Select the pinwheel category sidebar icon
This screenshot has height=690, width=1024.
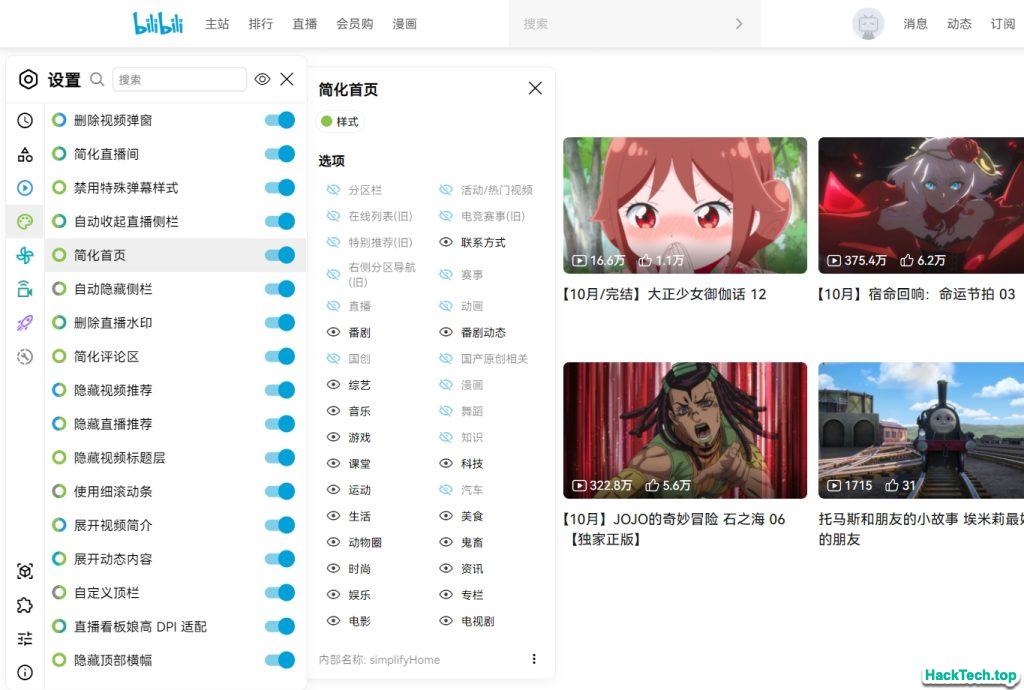[x=25, y=255]
